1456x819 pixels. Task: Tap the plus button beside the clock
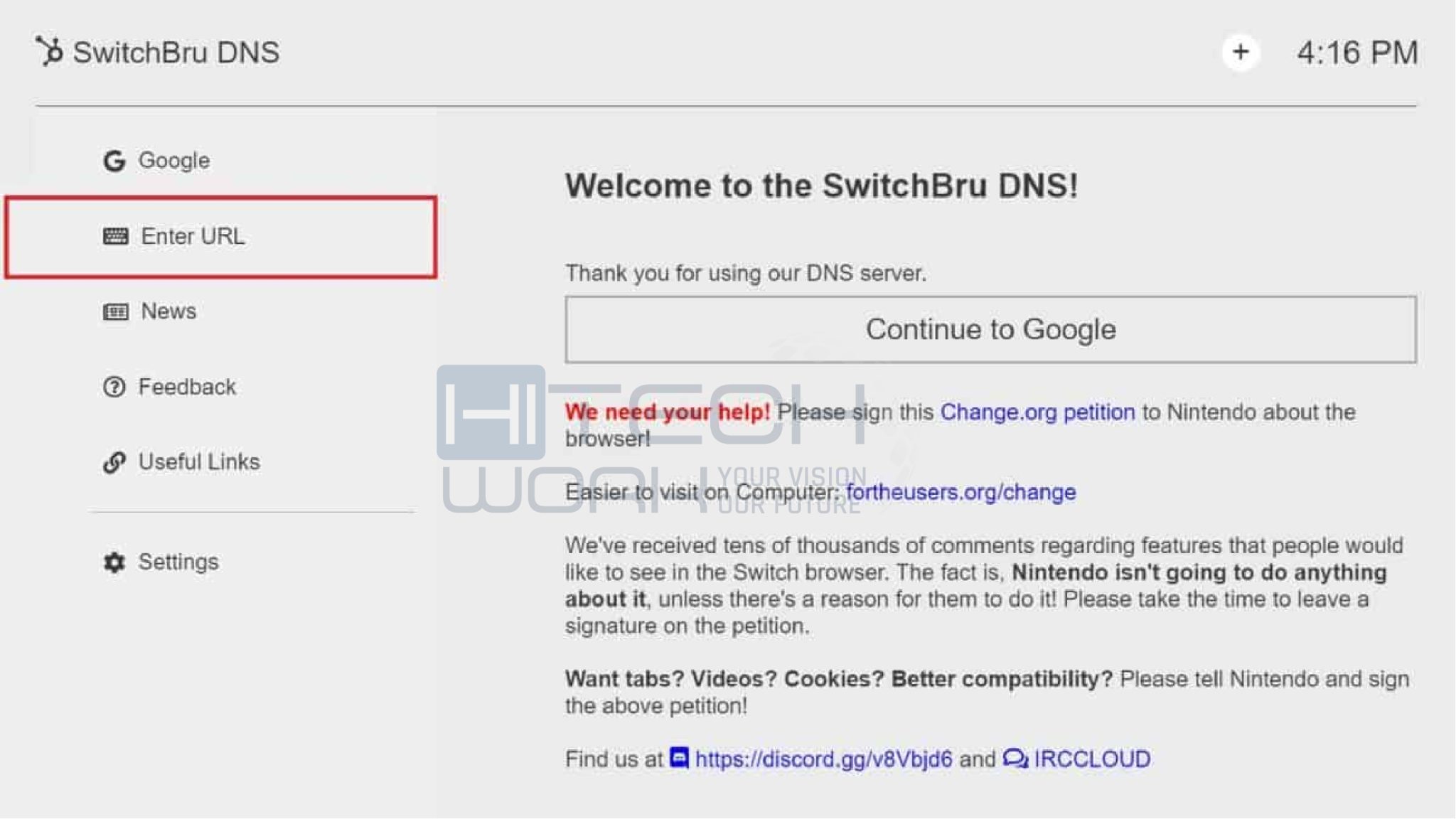(x=1241, y=52)
